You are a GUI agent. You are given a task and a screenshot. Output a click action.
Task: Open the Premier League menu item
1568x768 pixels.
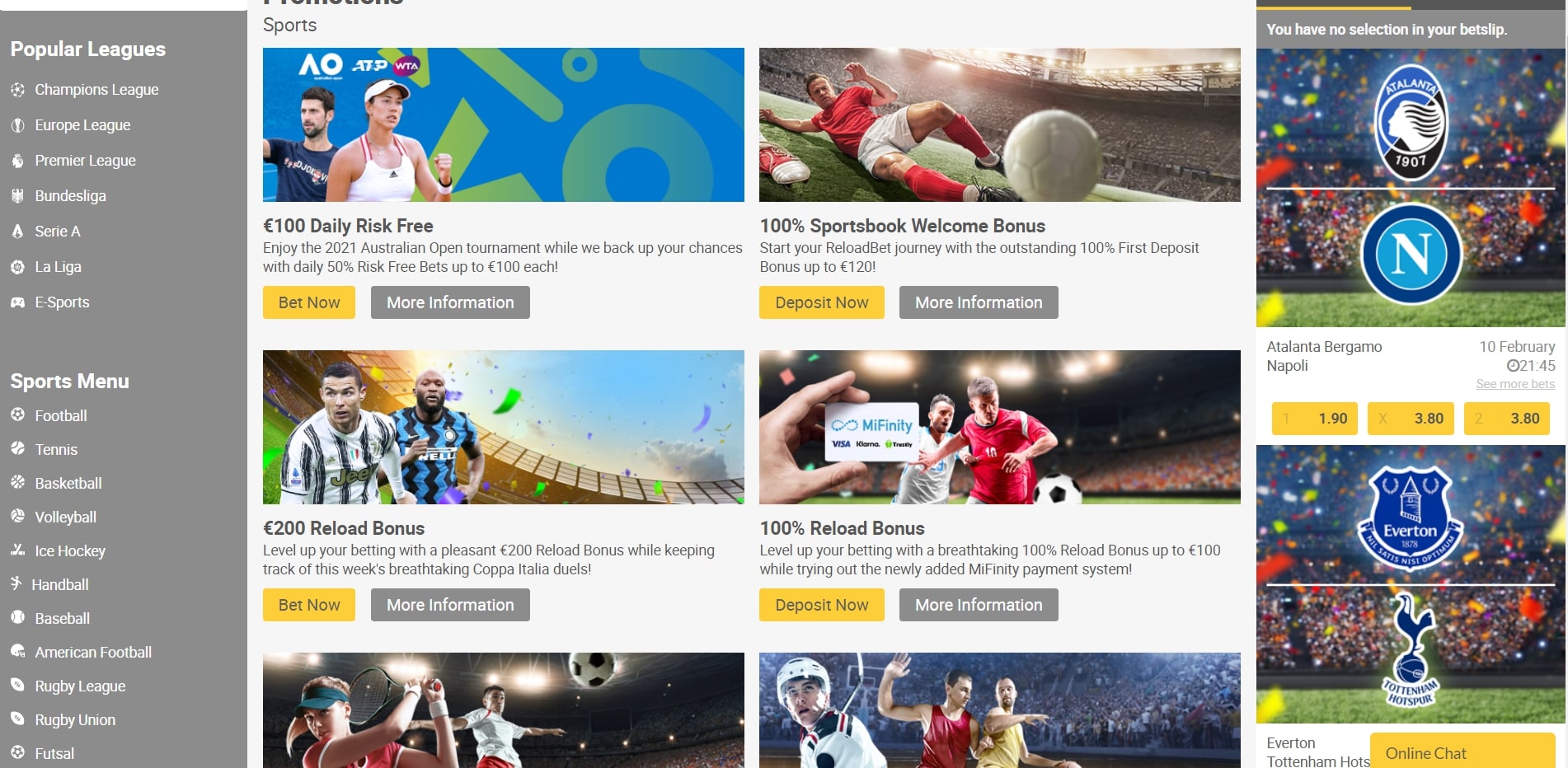pyautogui.click(x=85, y=161)
